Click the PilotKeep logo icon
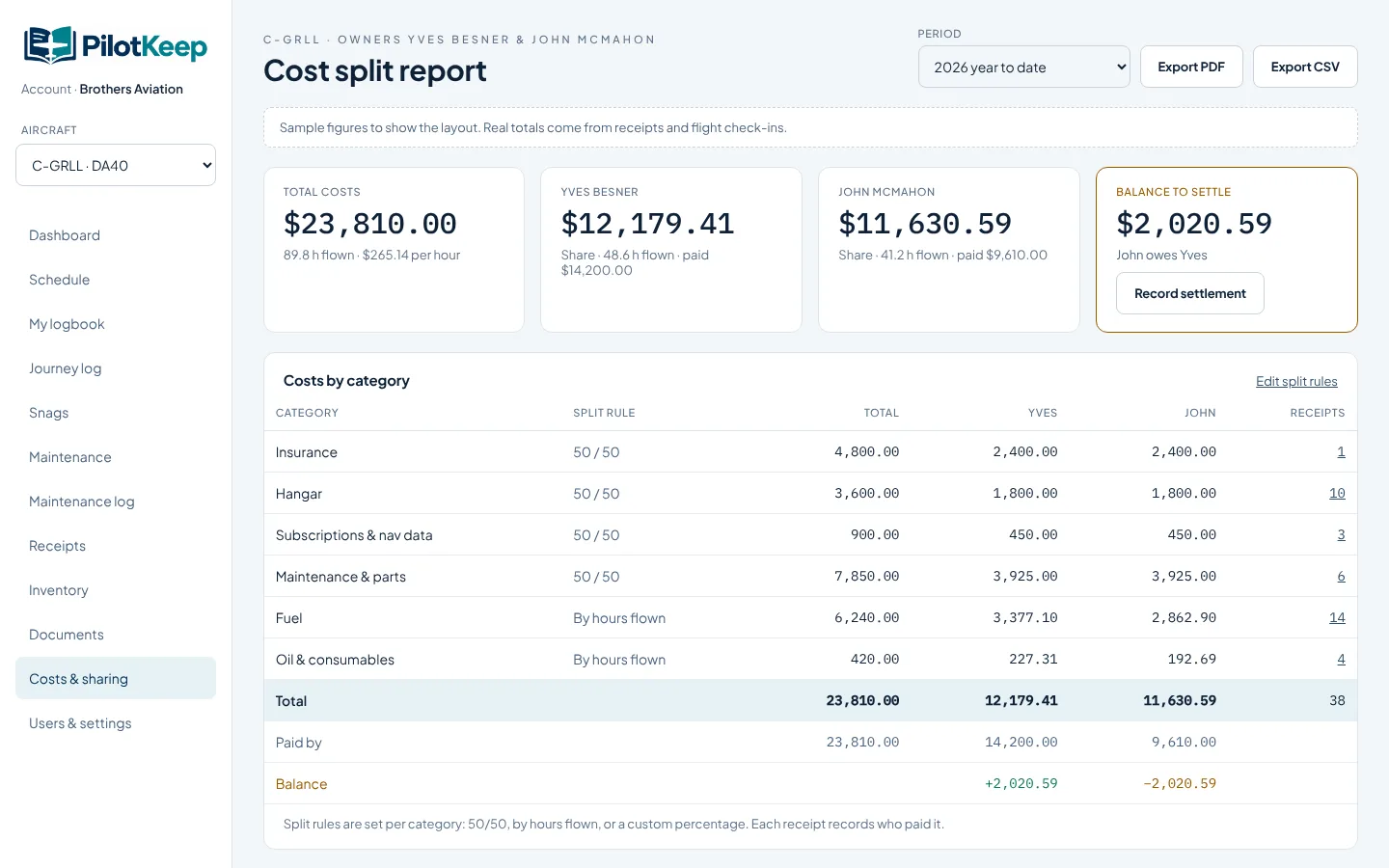This screenshot has height=868, width=1389. pos(49,45)
